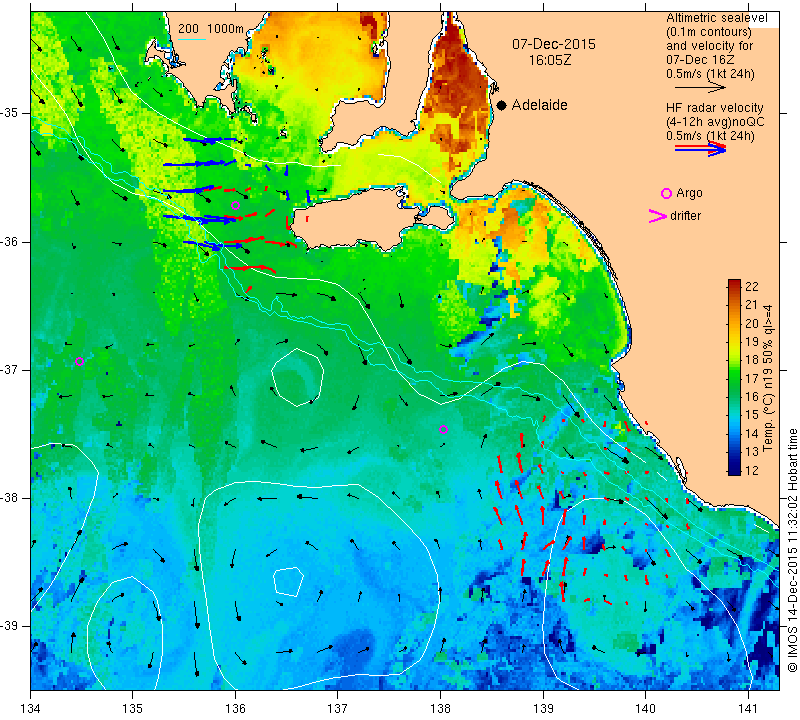
Task: Click the latitude axis label -35
Action: [x=11, y=113]
